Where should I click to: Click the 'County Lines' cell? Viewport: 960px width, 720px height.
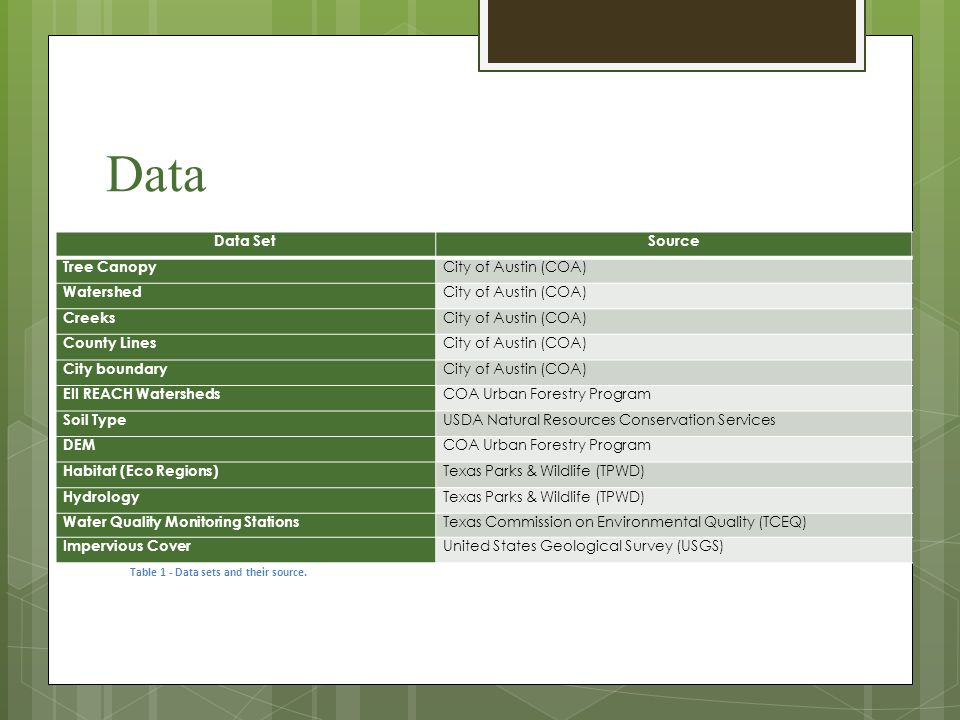tap(246, 347)
